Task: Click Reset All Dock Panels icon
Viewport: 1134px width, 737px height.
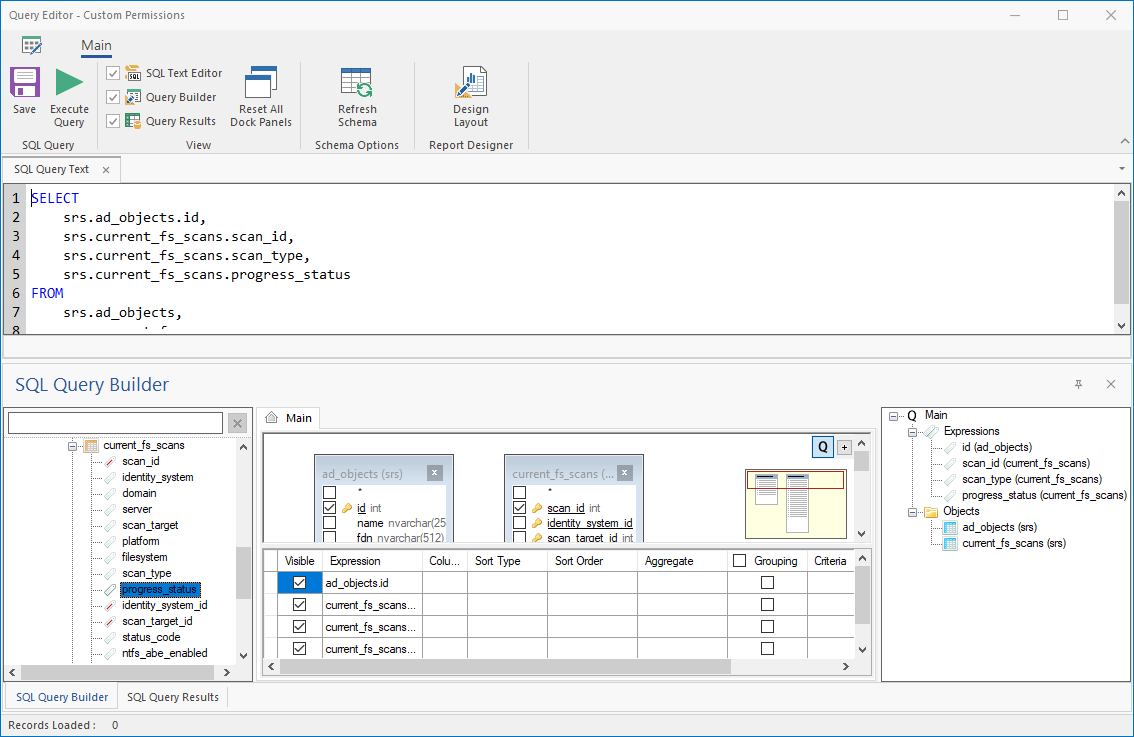Action: [x=261, y=84]
